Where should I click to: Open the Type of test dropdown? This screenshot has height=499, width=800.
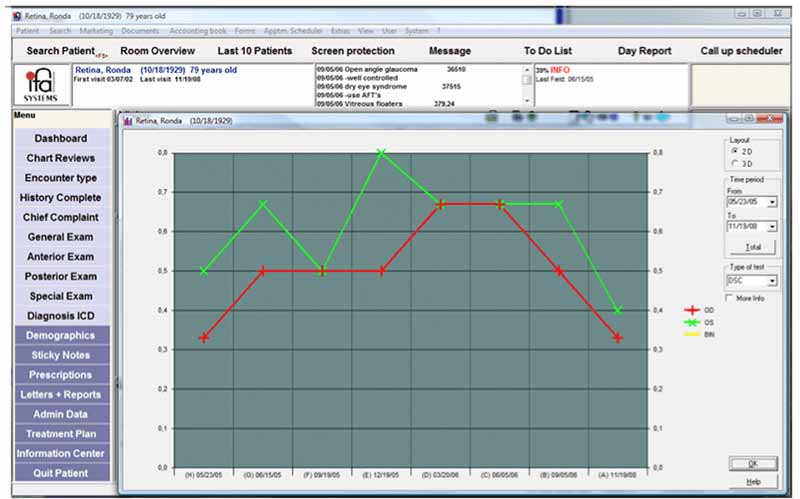[771, 281]
